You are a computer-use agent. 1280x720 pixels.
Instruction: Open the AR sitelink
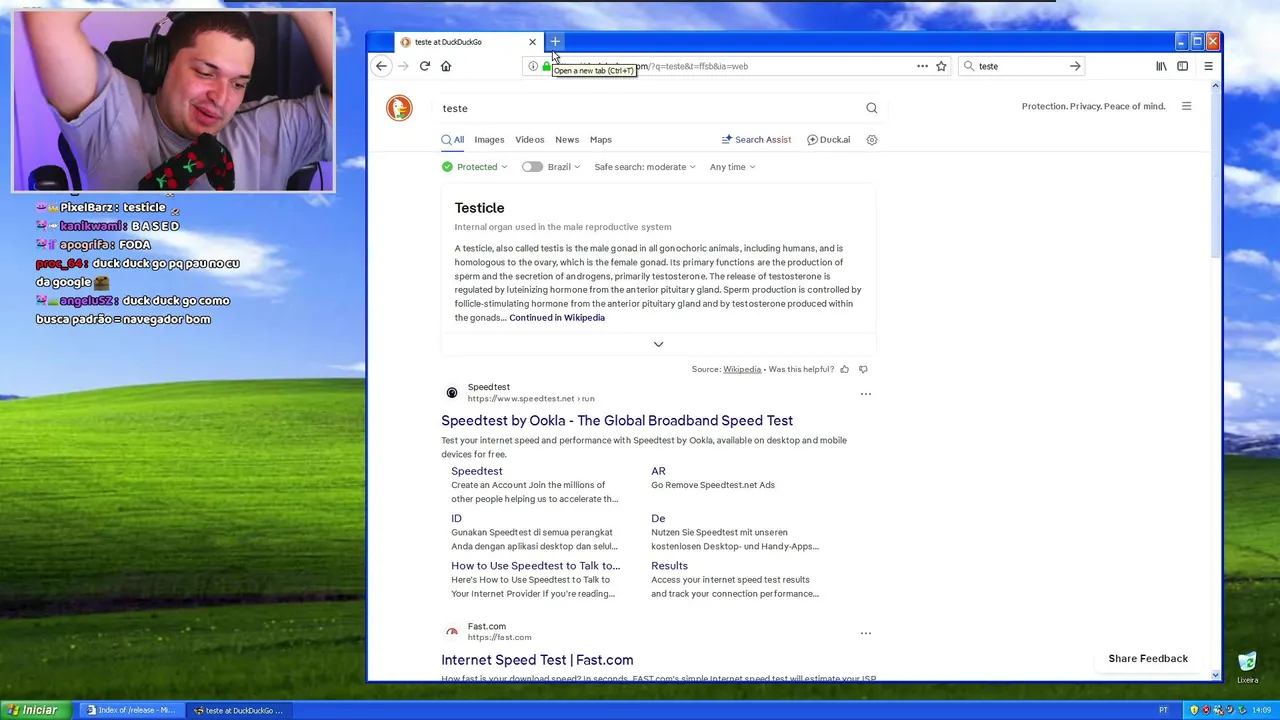658,471
